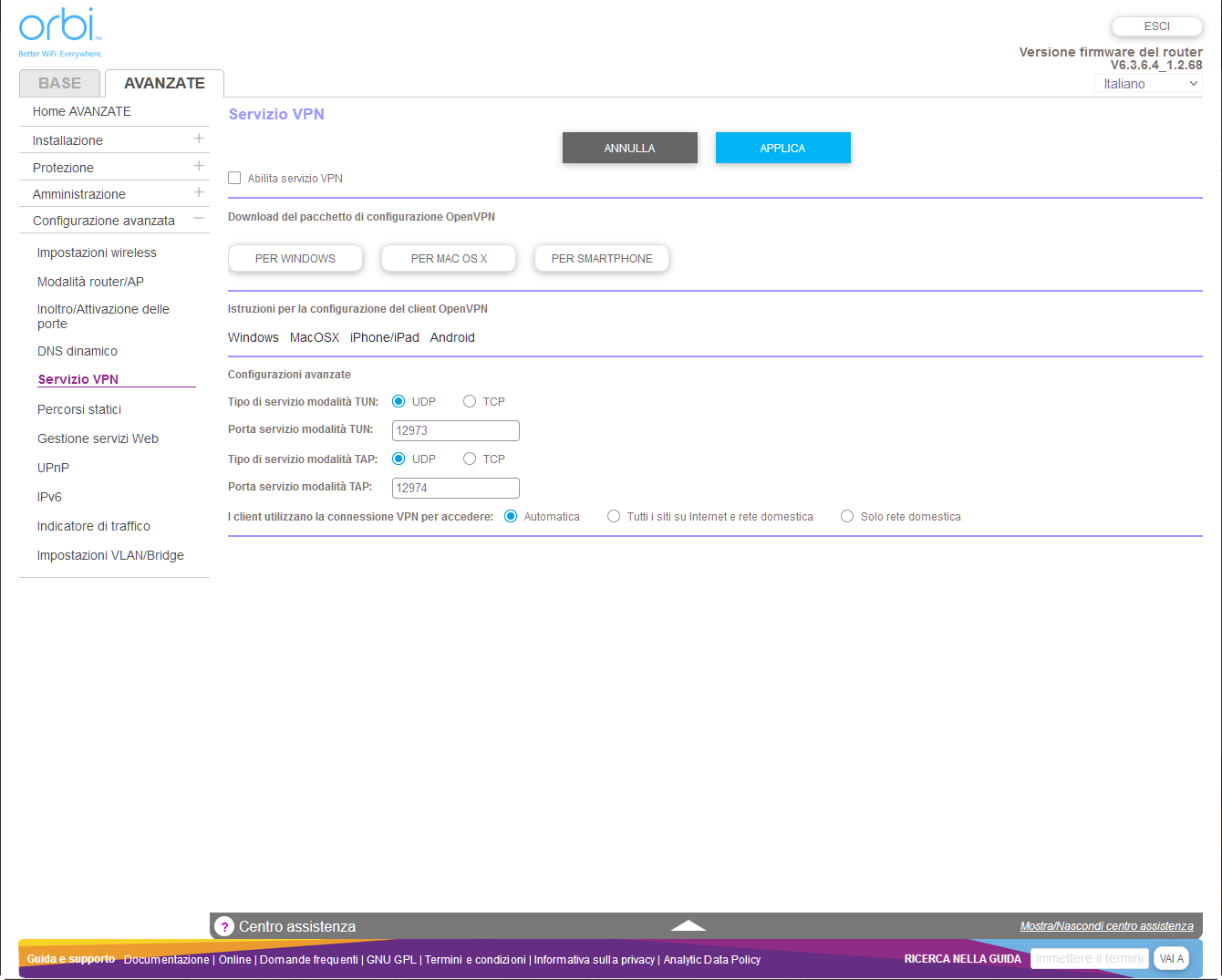This screenshot has width=1222, height=980.
Task: Expand the Protezione menu section
Action: tap(199, 166)
